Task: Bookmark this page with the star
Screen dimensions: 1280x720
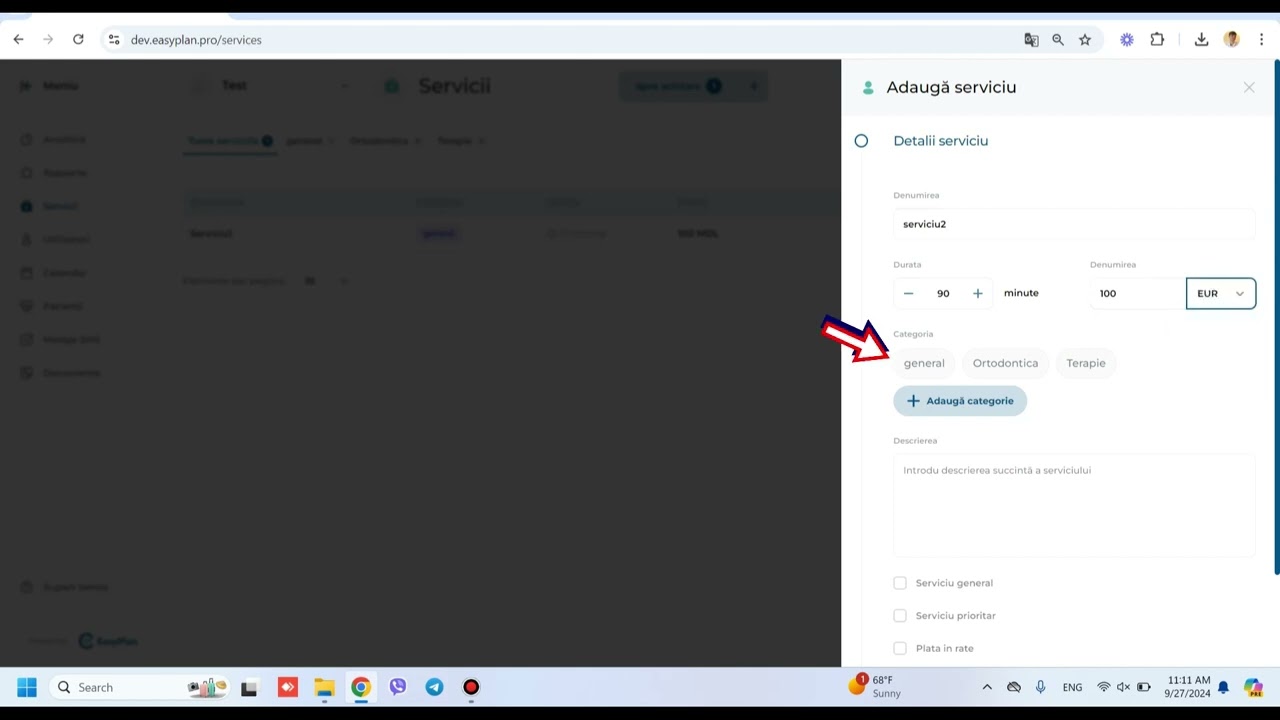Action: coord(1085,40)
